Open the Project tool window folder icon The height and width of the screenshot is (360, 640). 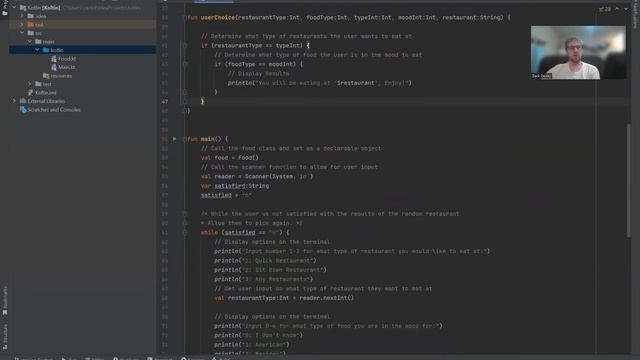4,13
